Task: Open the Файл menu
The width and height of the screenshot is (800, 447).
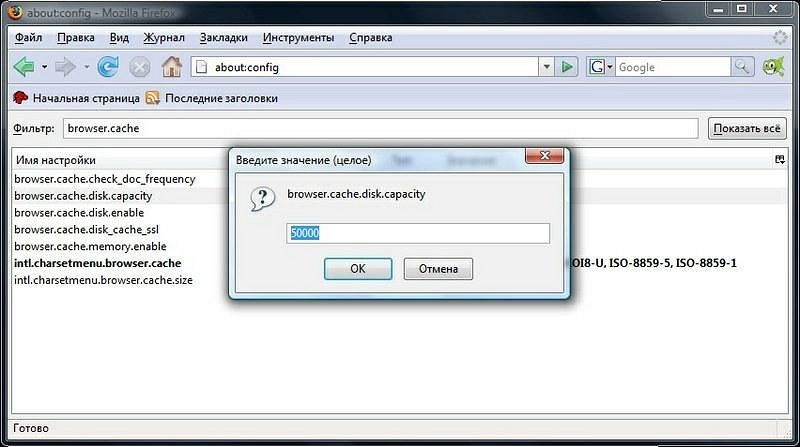Action: (29, 37)
